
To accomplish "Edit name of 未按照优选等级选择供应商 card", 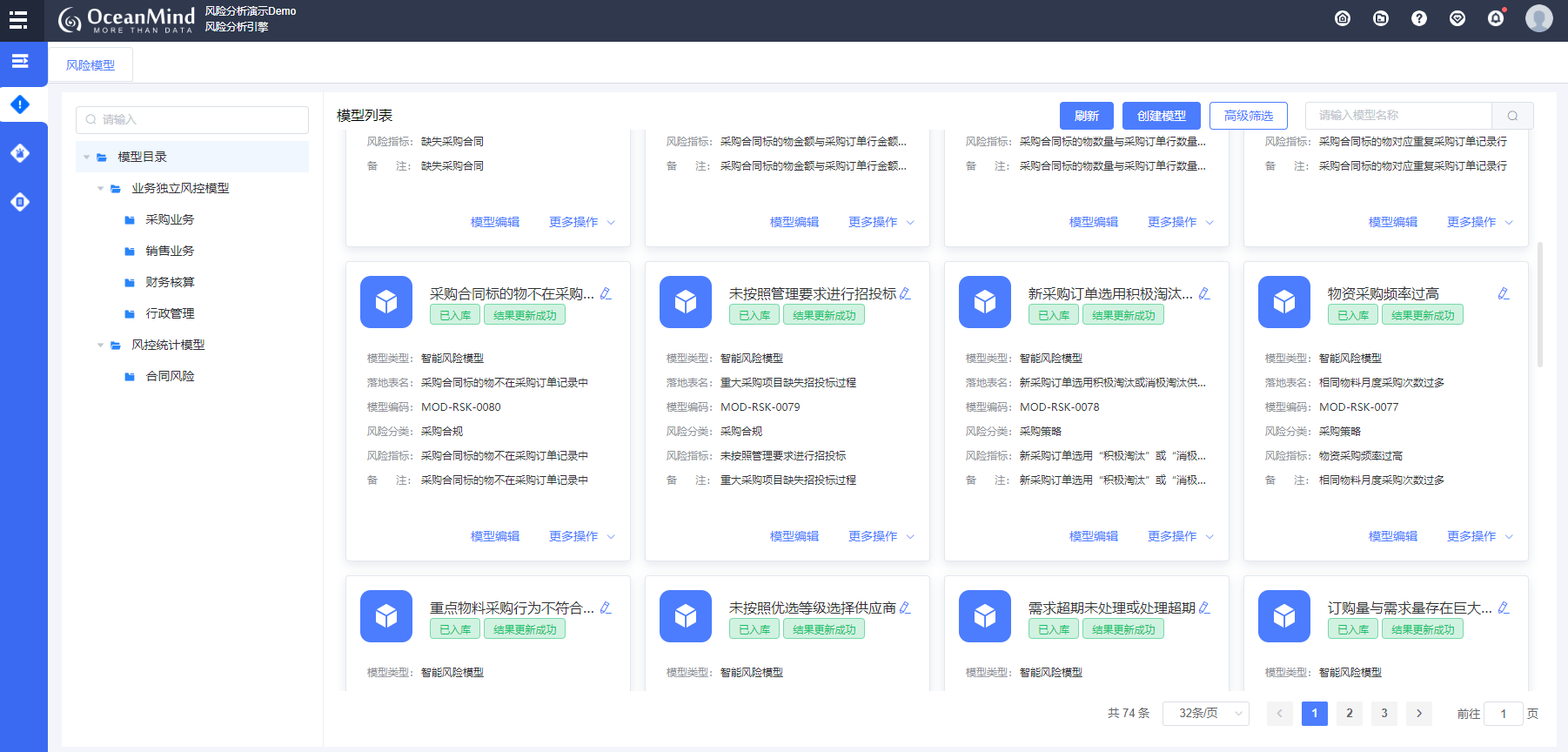I will coord(905,608).
